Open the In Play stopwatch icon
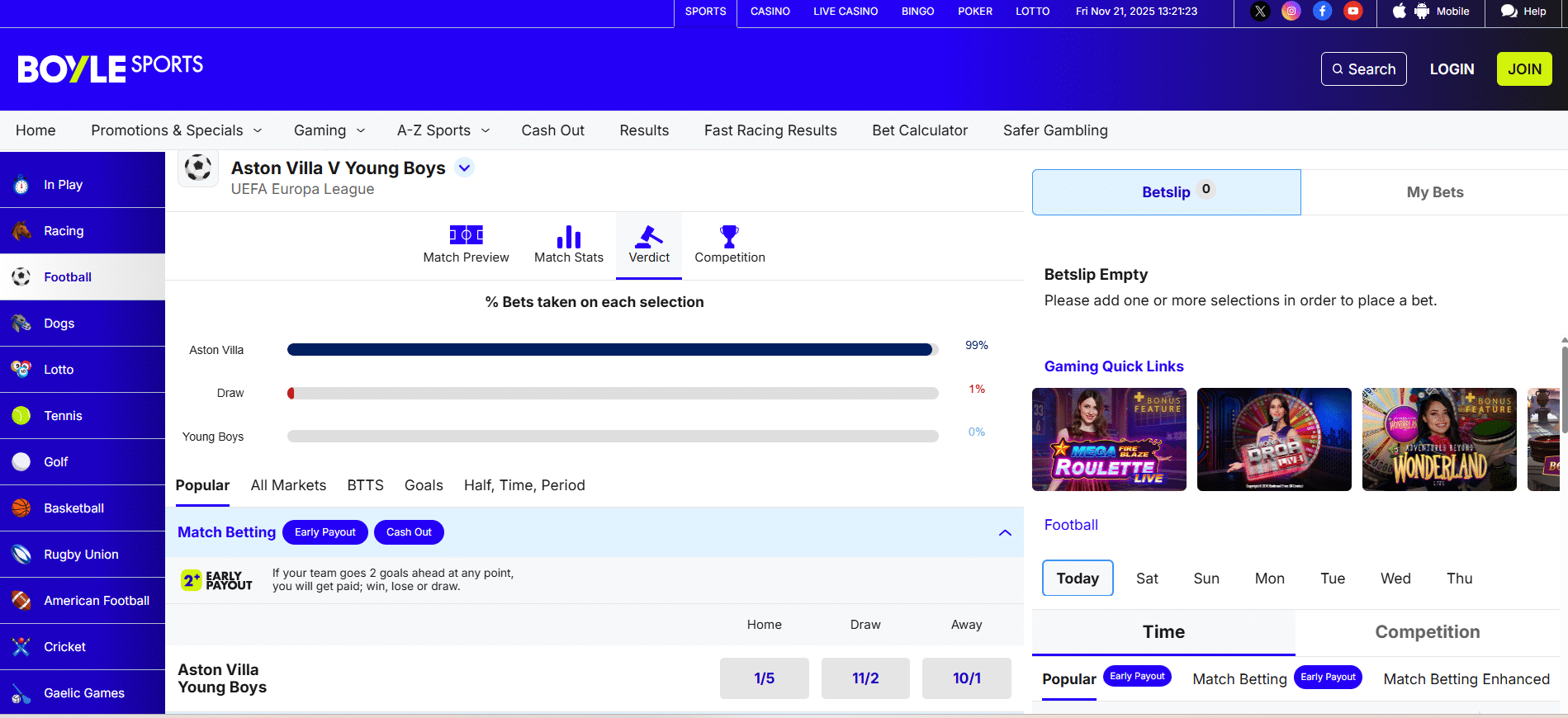 pyautogui.click(x=21, y=185)
